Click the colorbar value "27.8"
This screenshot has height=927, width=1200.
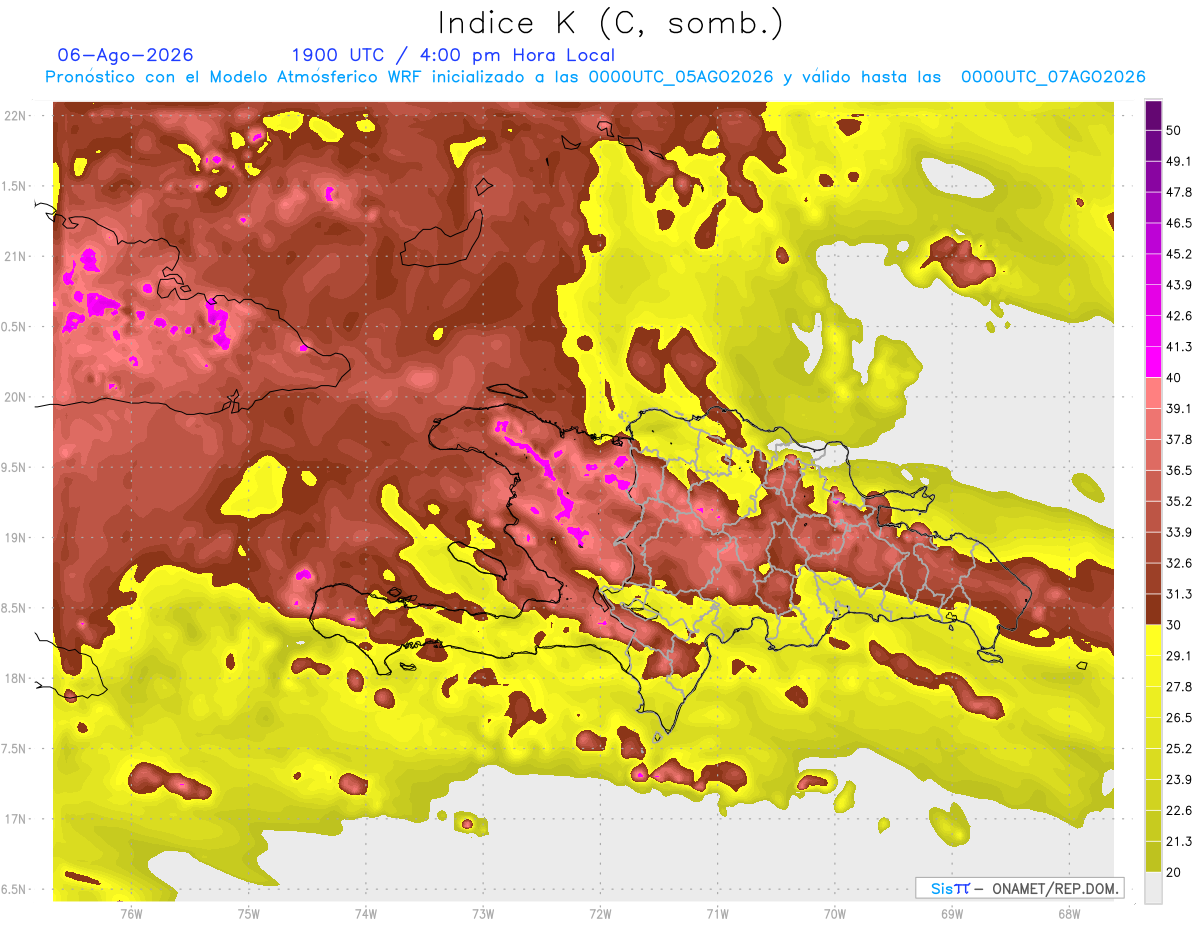[1177, 687]
